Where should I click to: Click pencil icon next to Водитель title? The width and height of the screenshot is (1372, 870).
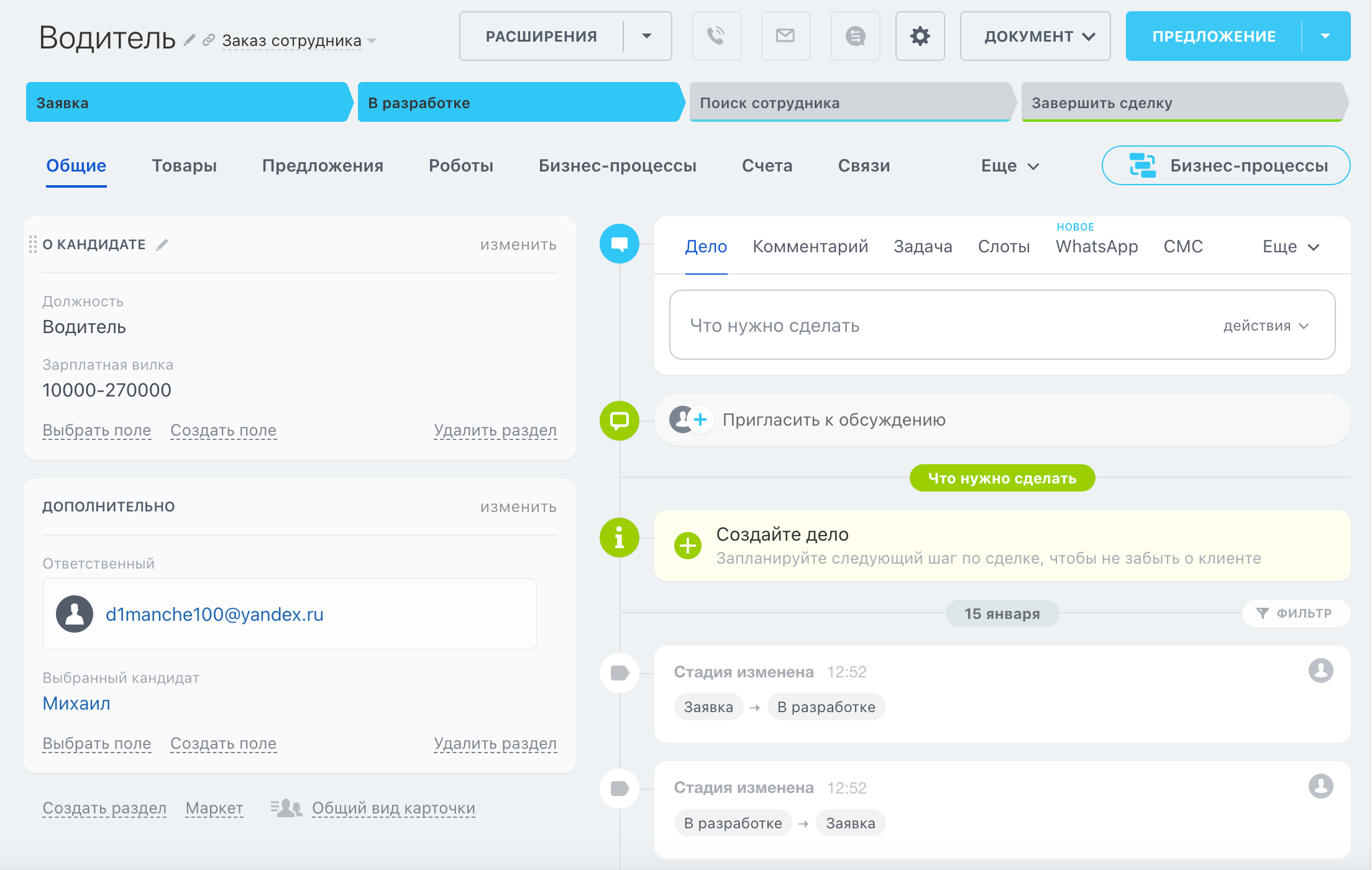[x=190, y=40]
